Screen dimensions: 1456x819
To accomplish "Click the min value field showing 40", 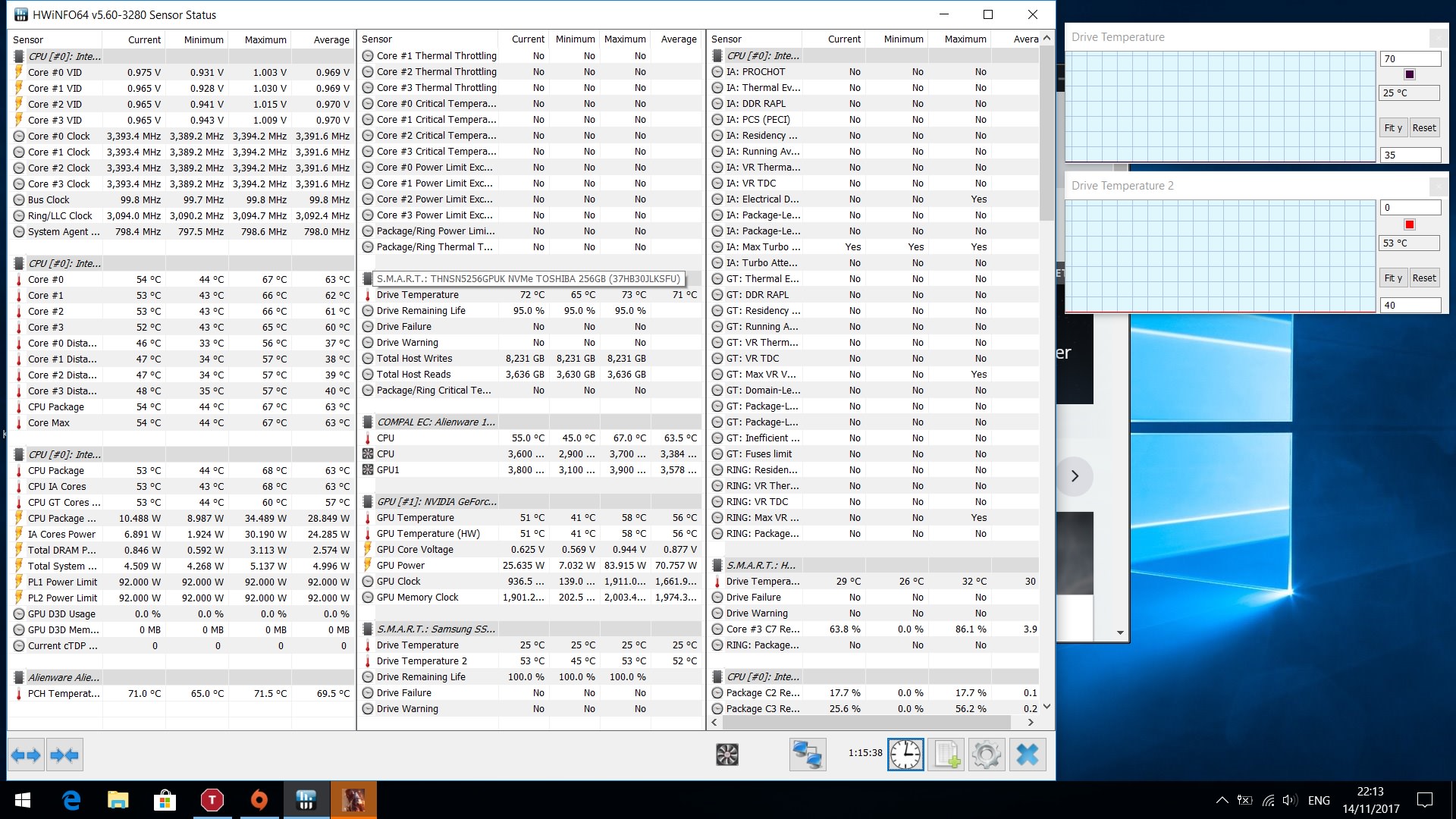I will pos(1410,306).
